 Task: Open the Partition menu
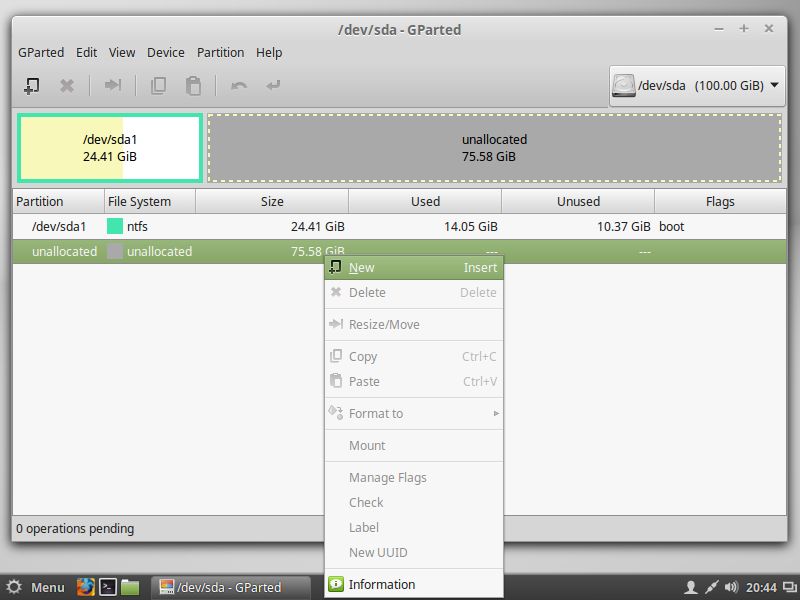(x=220, y=53)
